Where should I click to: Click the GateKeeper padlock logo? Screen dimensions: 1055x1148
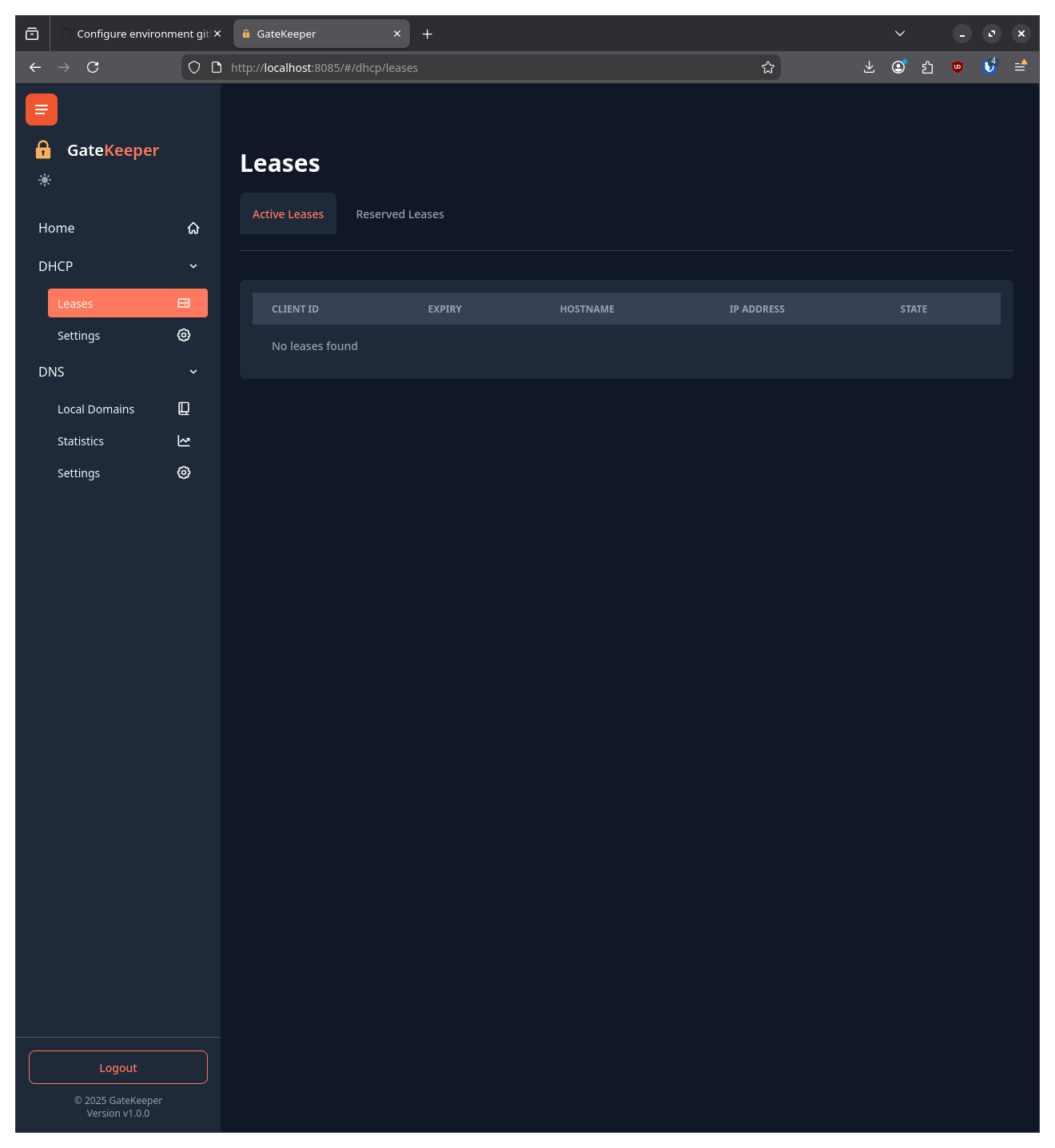pos(44,149)
